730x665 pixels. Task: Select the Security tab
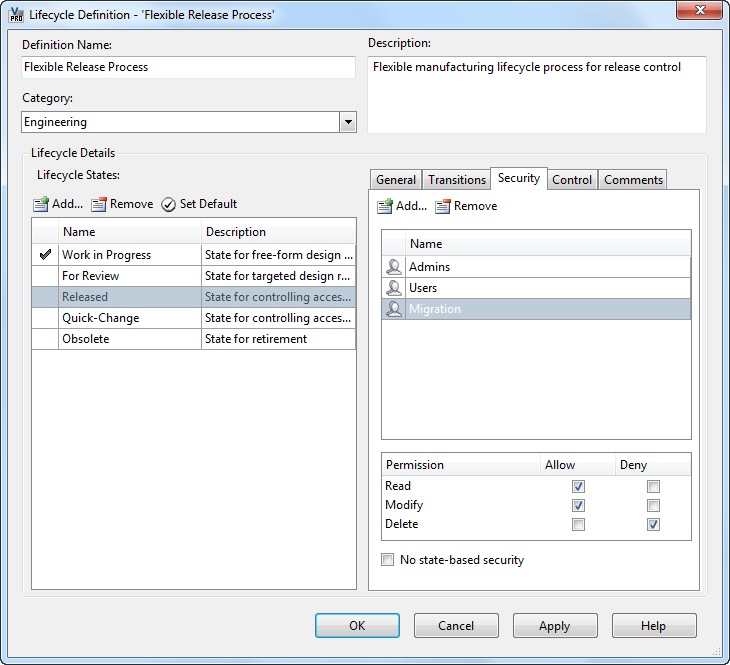click(x=519, y=178)
